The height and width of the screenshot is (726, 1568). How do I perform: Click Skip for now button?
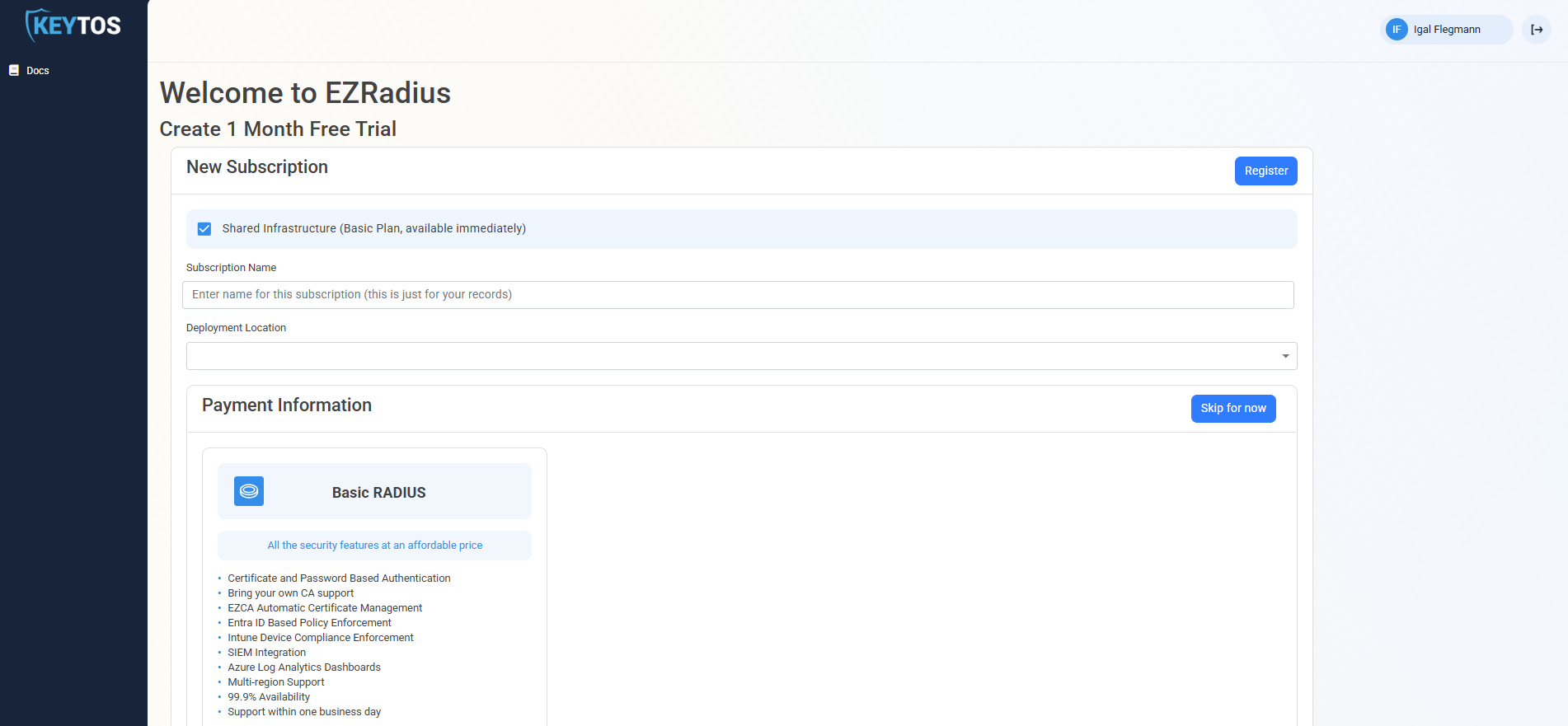[x=1233, y=409]
